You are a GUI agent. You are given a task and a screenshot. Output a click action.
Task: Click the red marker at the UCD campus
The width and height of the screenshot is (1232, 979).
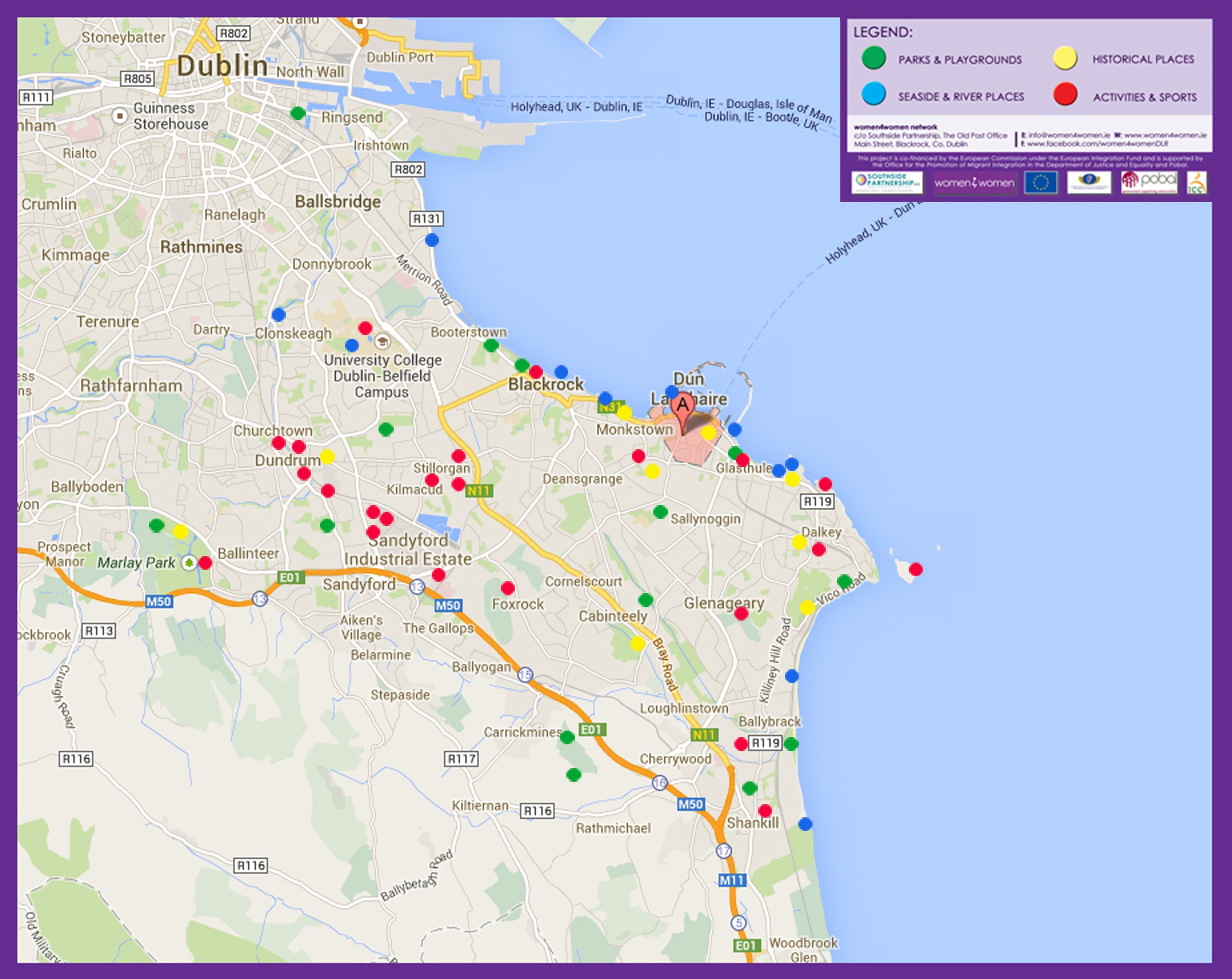click(x=365, y=328)
